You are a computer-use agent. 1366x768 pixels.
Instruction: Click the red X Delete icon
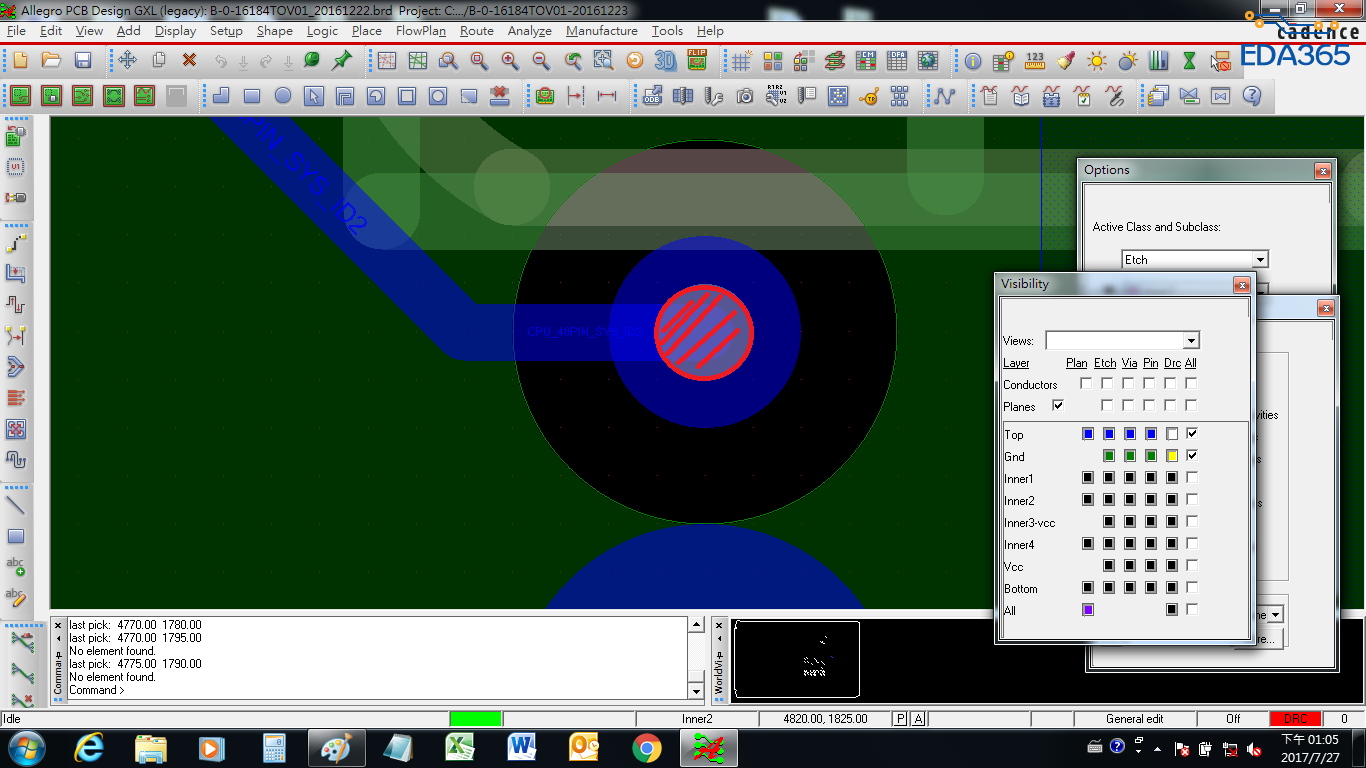pos(189,61)
